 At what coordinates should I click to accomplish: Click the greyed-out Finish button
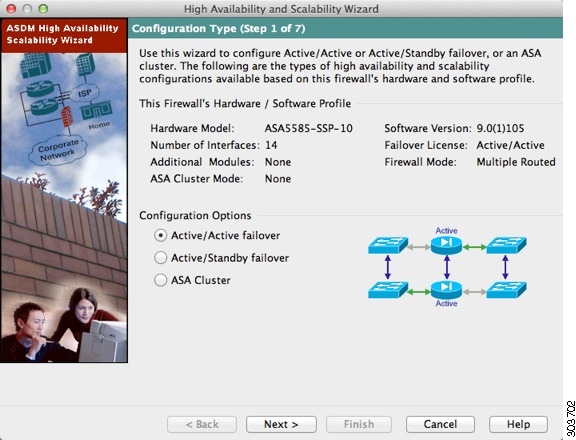tap(359, 424)
